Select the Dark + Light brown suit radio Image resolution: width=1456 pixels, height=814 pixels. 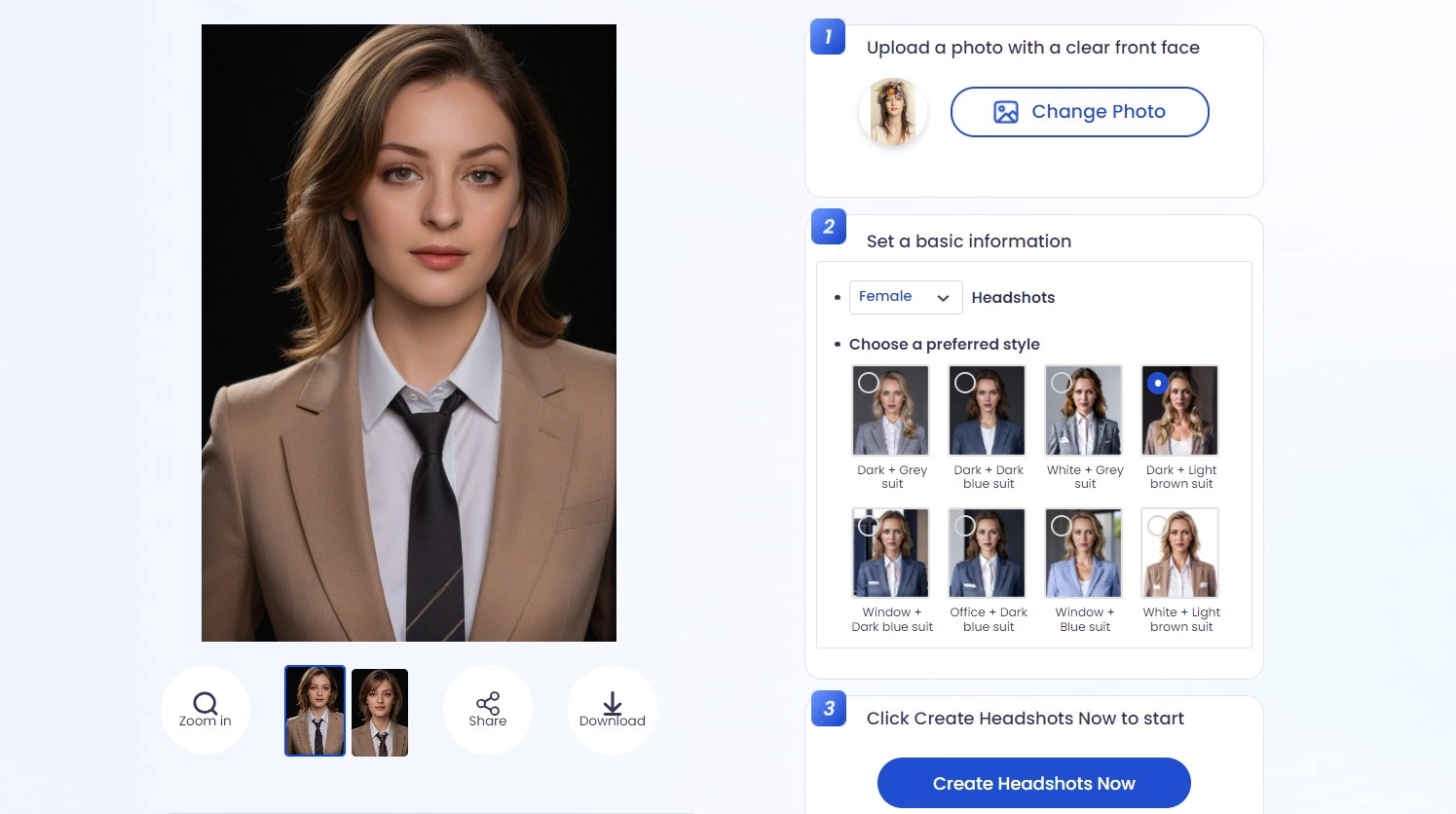pyautogui.click(x=1157, y=384)
